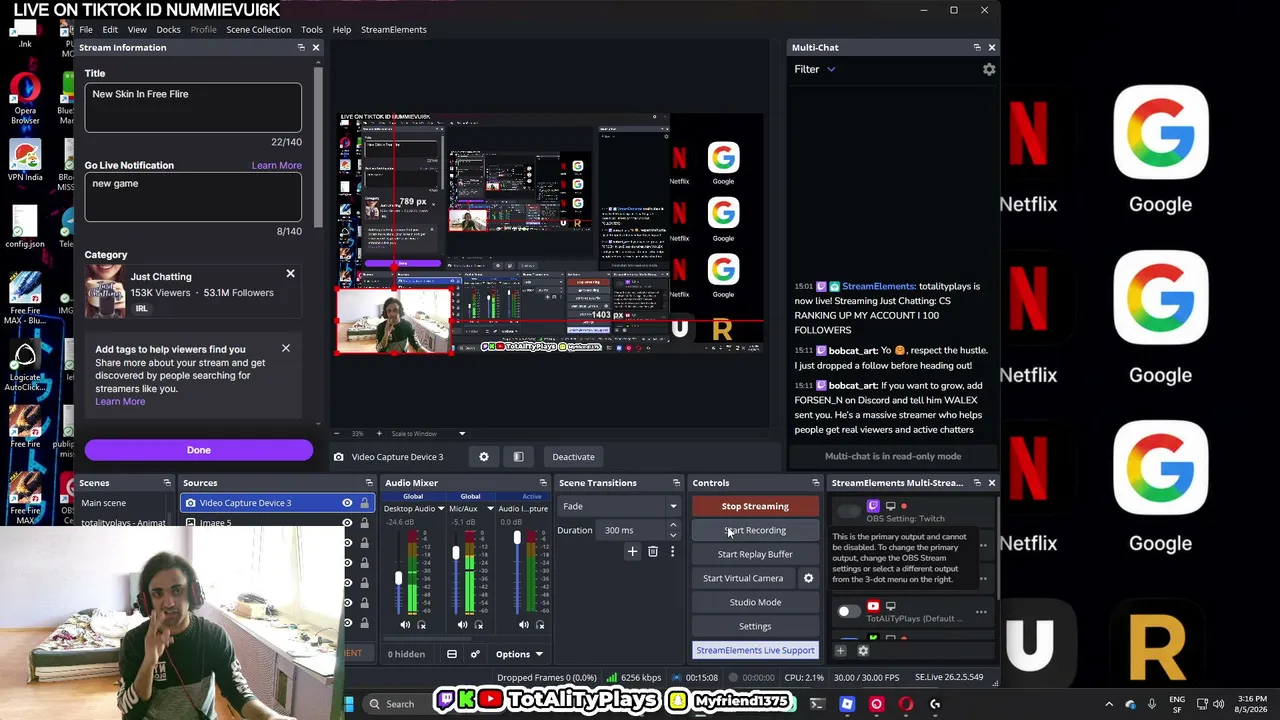This screenshot has width=1280, height=720.
Task: Toggle the Twitch primary output switch
Action: (849, 511)
